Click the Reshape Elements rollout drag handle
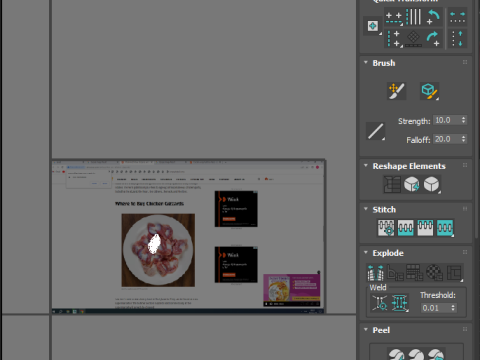 click(465, 165)
